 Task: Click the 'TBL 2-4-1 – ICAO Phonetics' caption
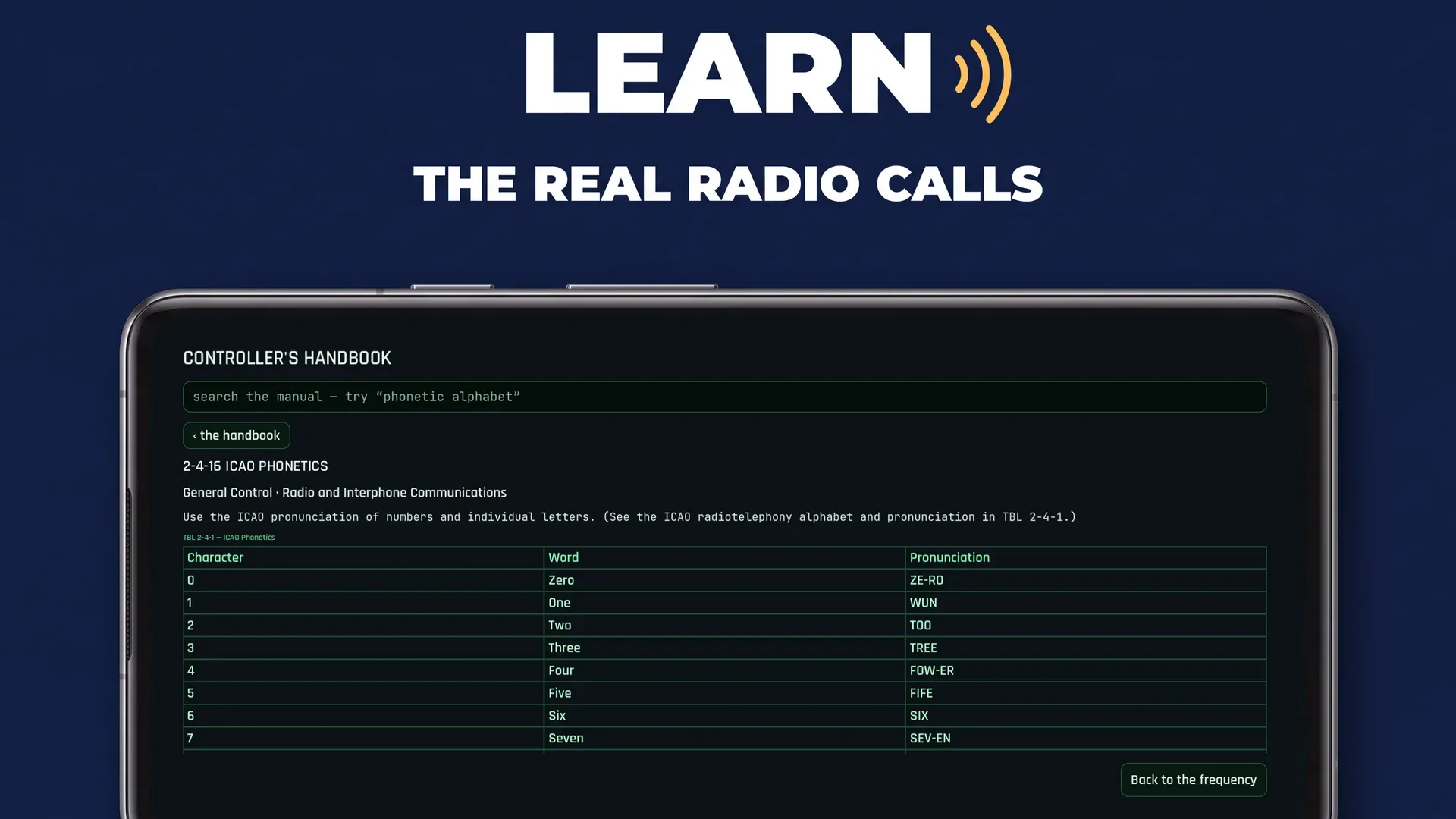[x=228, y=538]
